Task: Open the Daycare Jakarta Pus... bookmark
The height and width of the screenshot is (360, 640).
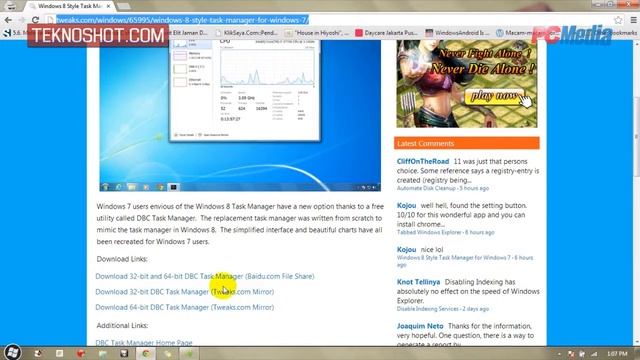Action: pos(387,33)
